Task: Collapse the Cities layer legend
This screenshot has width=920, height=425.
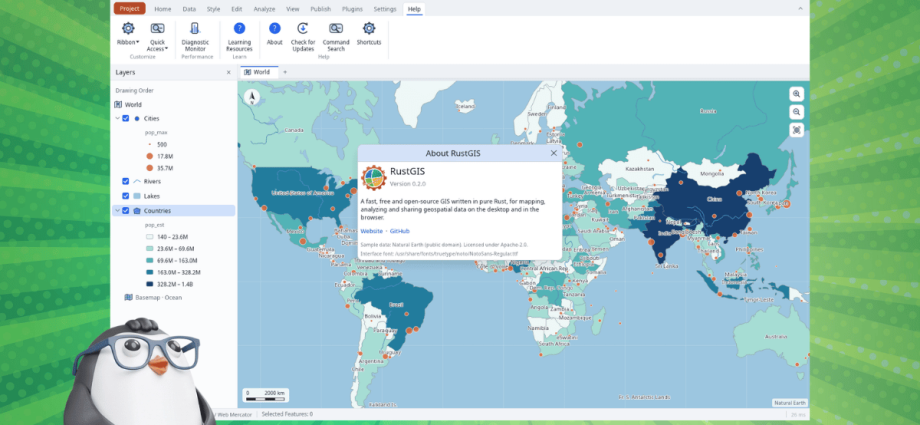Action: [x=117, y=119]
